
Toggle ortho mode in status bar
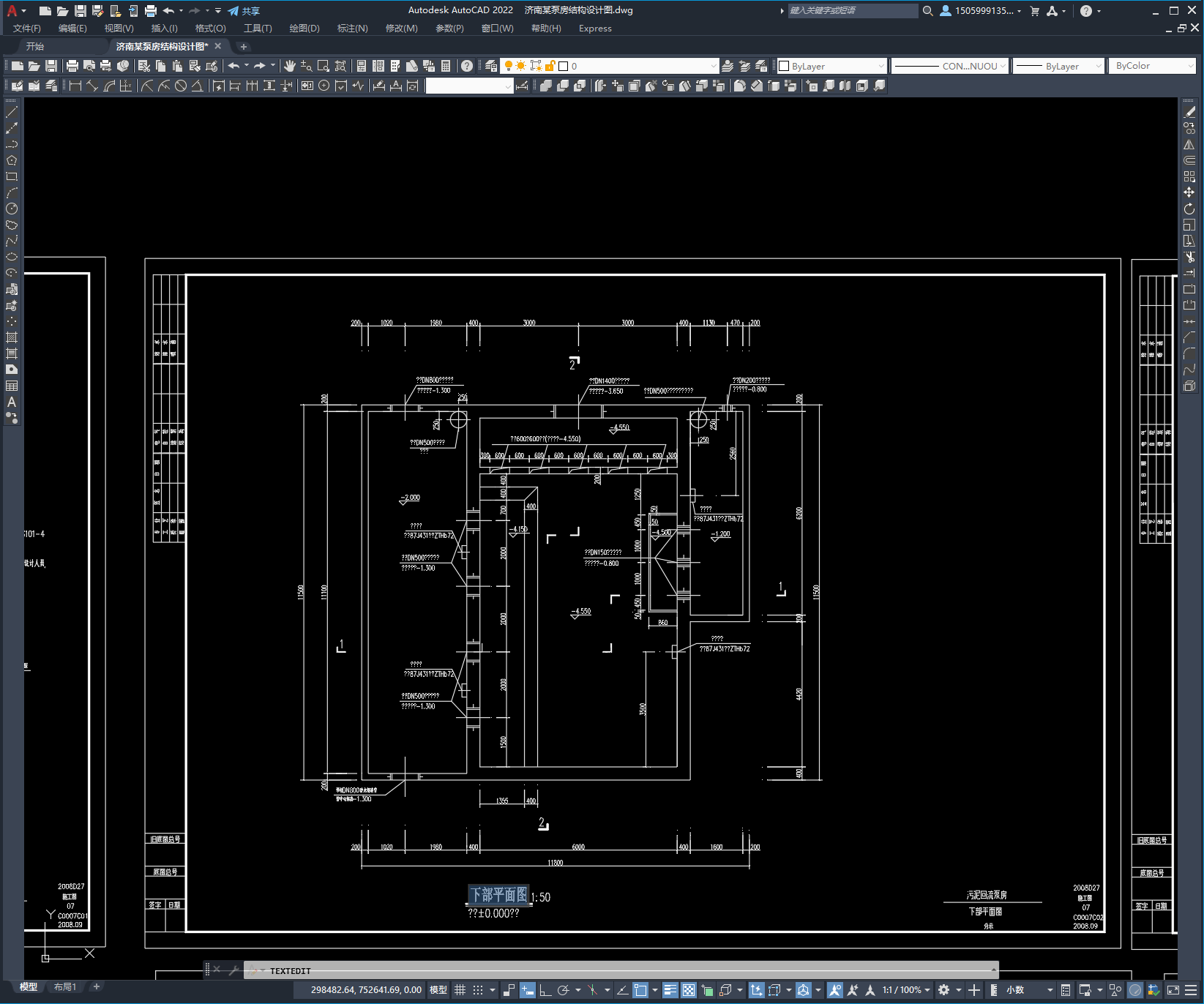545,990
